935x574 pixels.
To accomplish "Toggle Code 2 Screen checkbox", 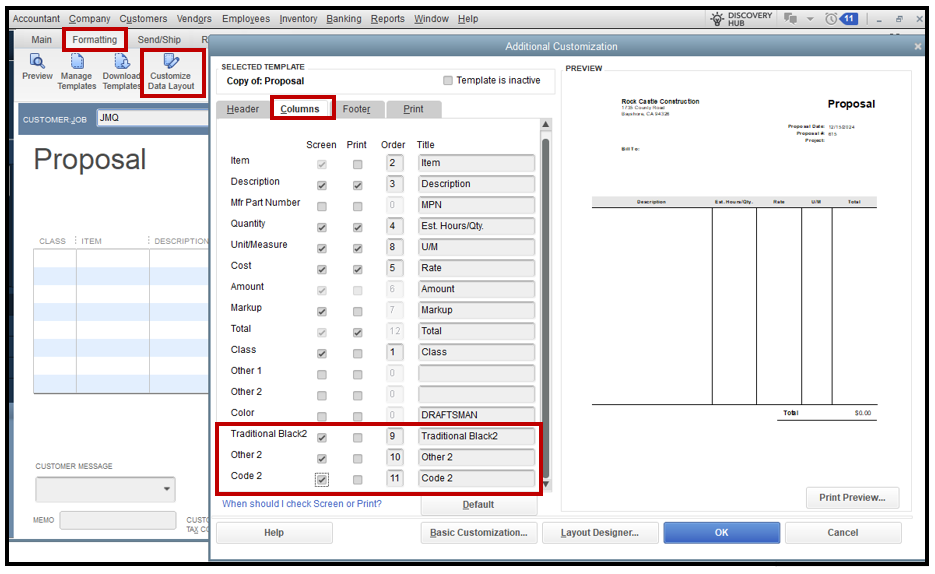I will 322,479.
